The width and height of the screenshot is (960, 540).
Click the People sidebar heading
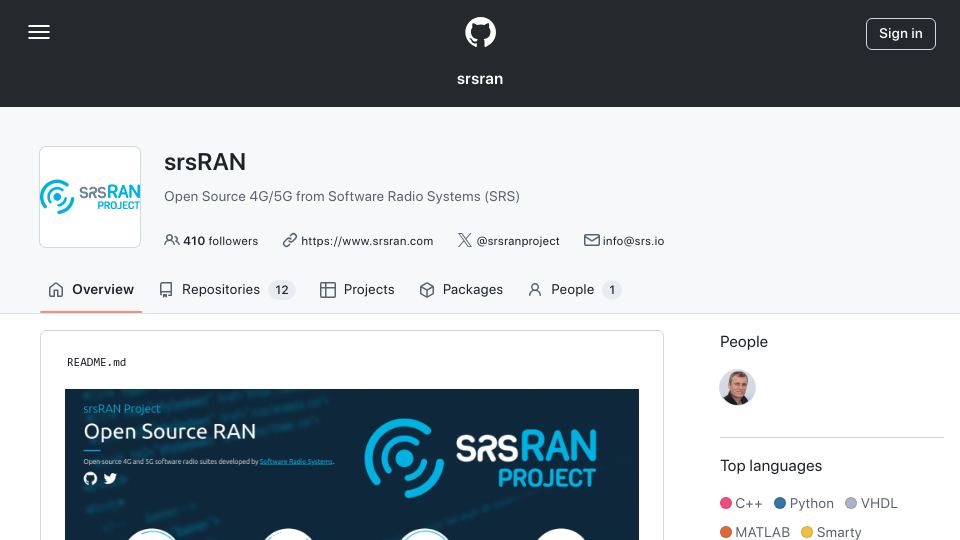(x=744, y=342)
